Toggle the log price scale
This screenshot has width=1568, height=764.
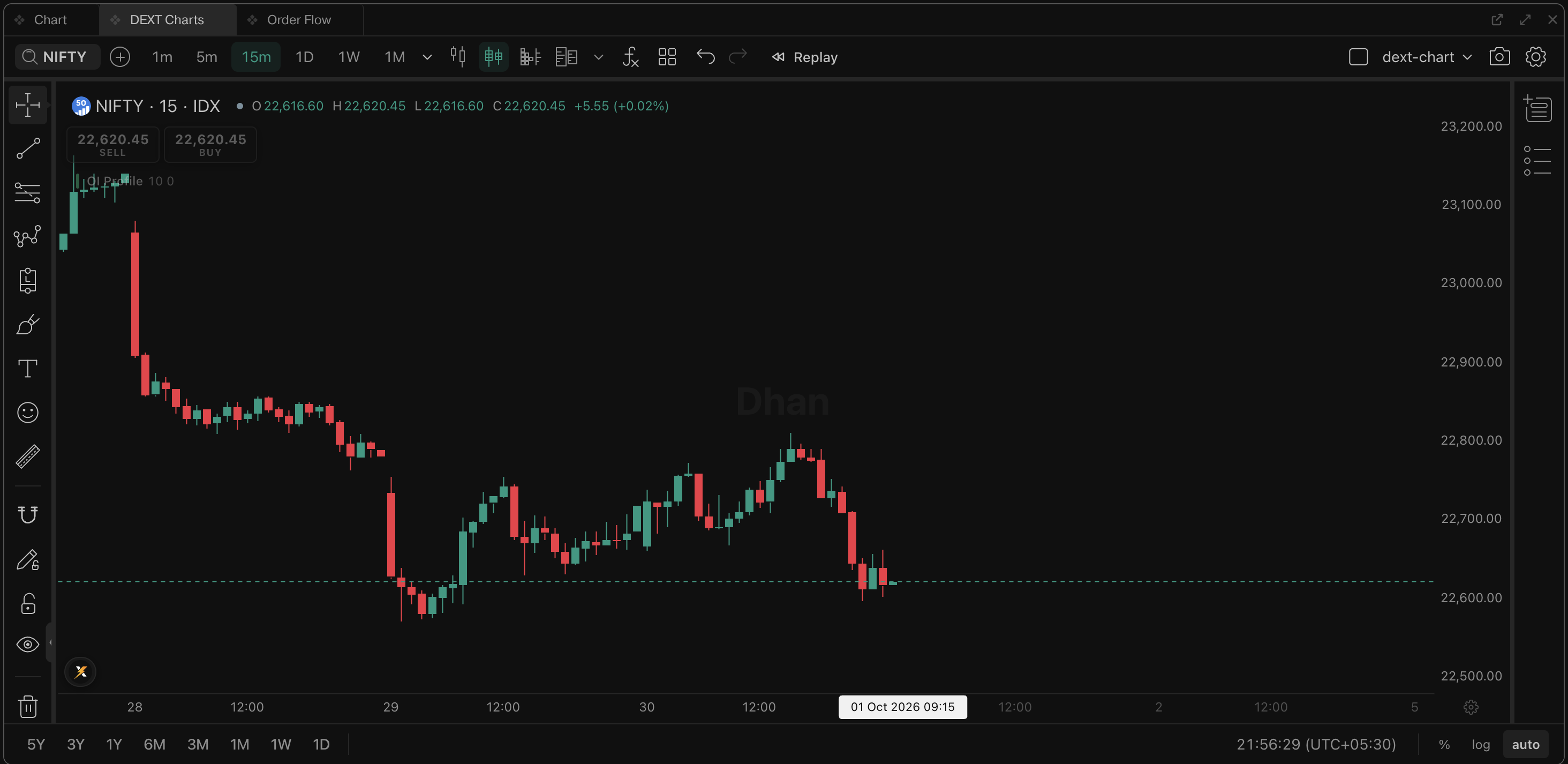point(1480,745)
